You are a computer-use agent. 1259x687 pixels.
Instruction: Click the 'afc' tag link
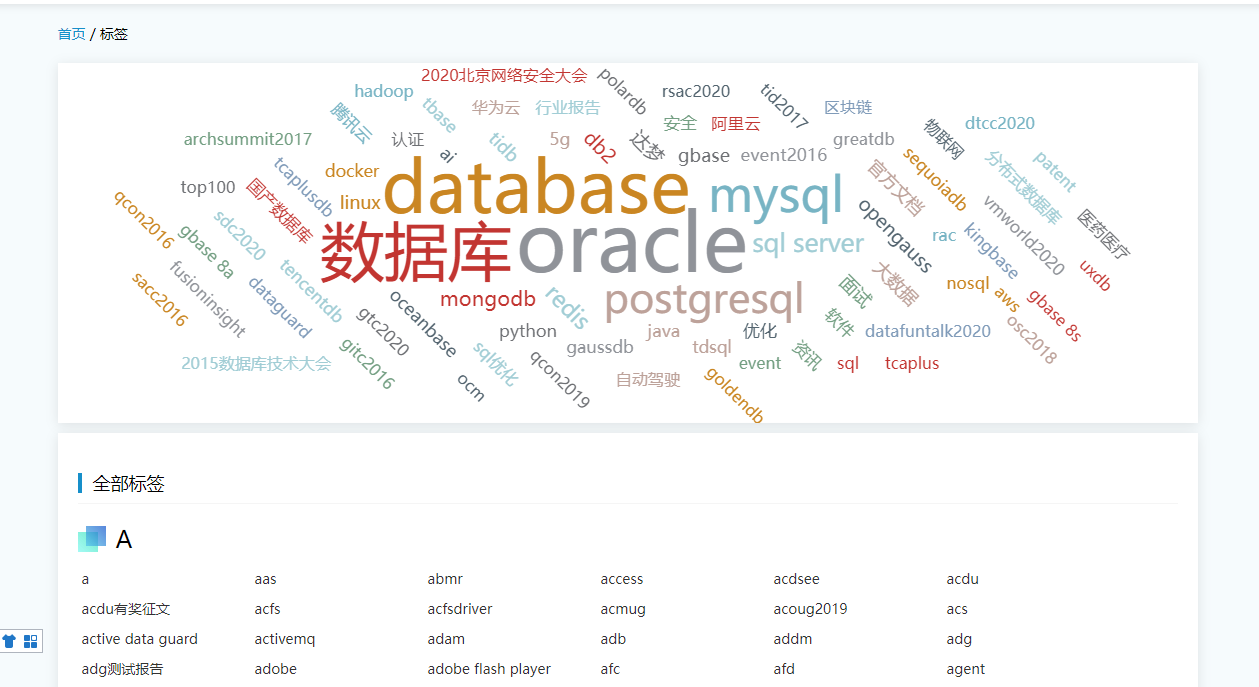[x=610, y=669]
